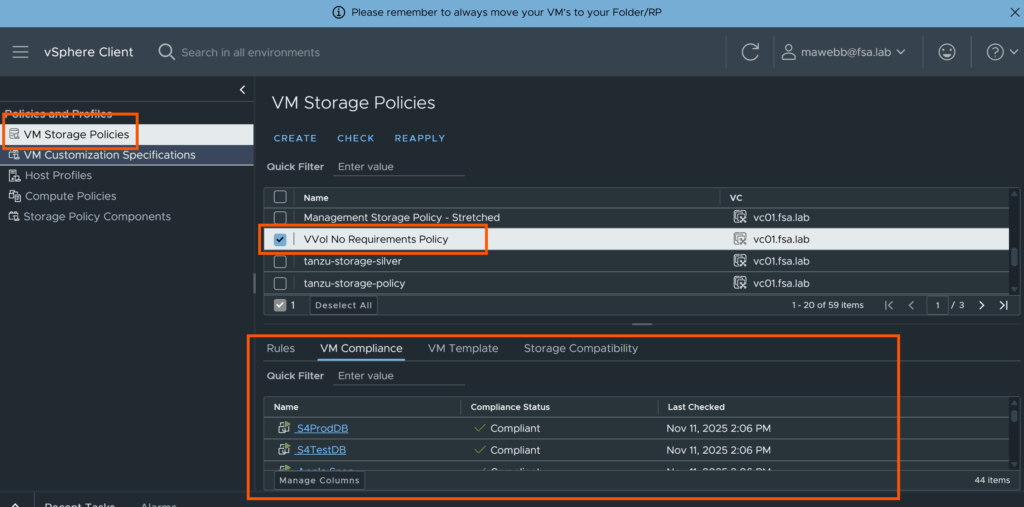The image size is (1024, 507).
Task: Uncheck VVol No Requirements Policy checkbox
Action: click(x=280, y=240)
